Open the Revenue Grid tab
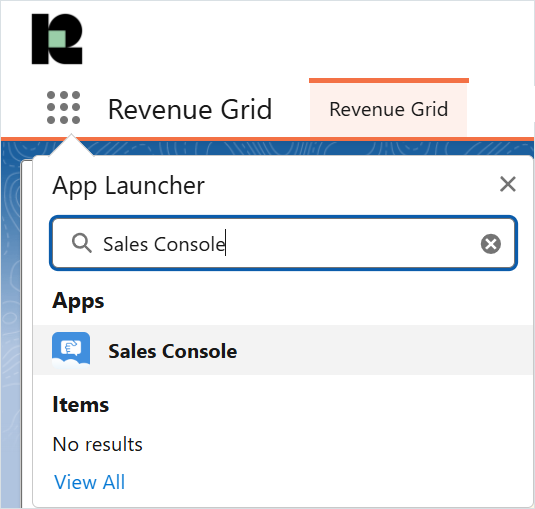 pos(389,110)
